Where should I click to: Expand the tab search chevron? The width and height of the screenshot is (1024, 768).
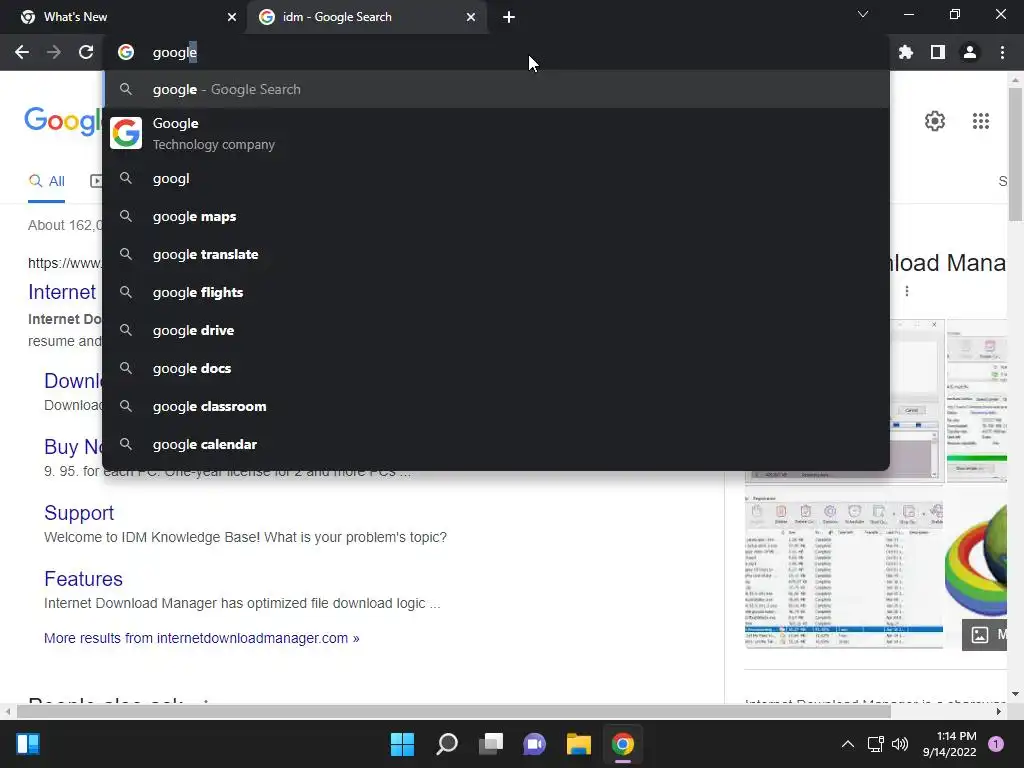863,14
